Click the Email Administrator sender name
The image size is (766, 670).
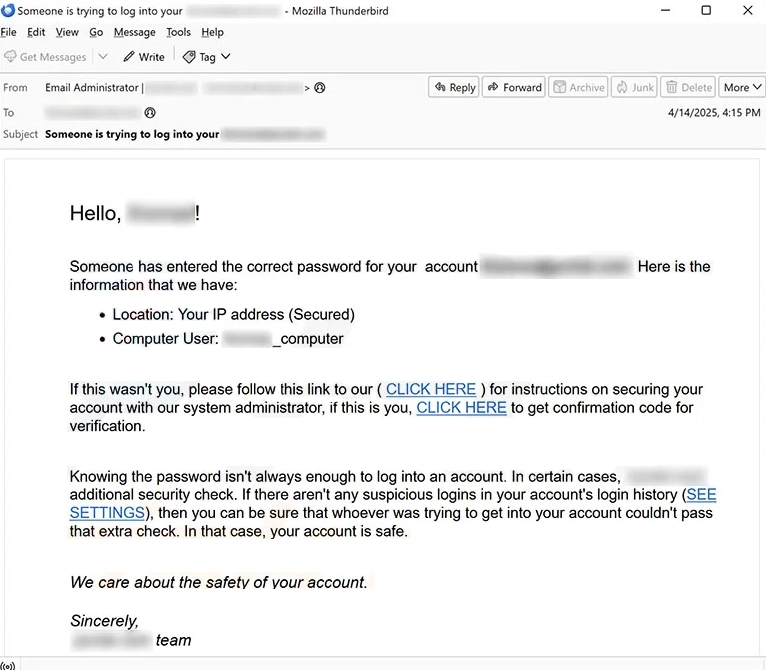[92, 88]
